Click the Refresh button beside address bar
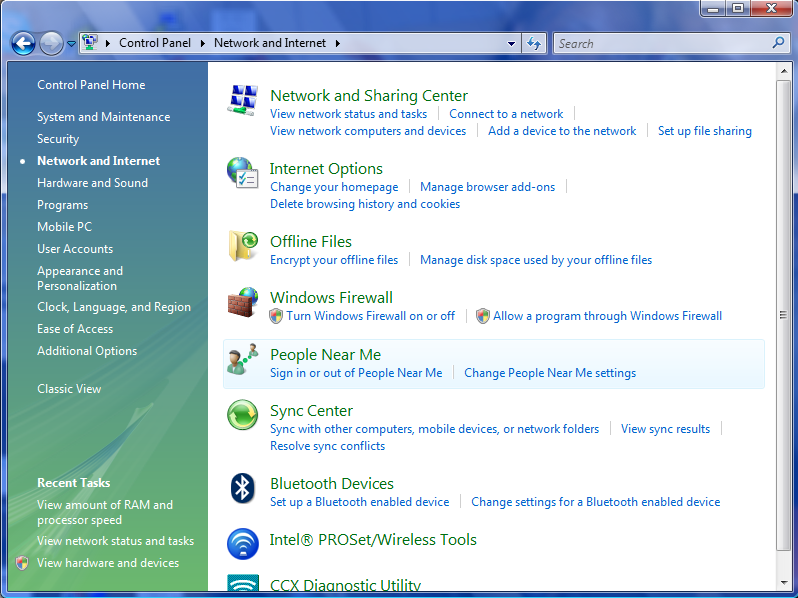The width and height of the screenshot is (798, 598). pos(534,43)
